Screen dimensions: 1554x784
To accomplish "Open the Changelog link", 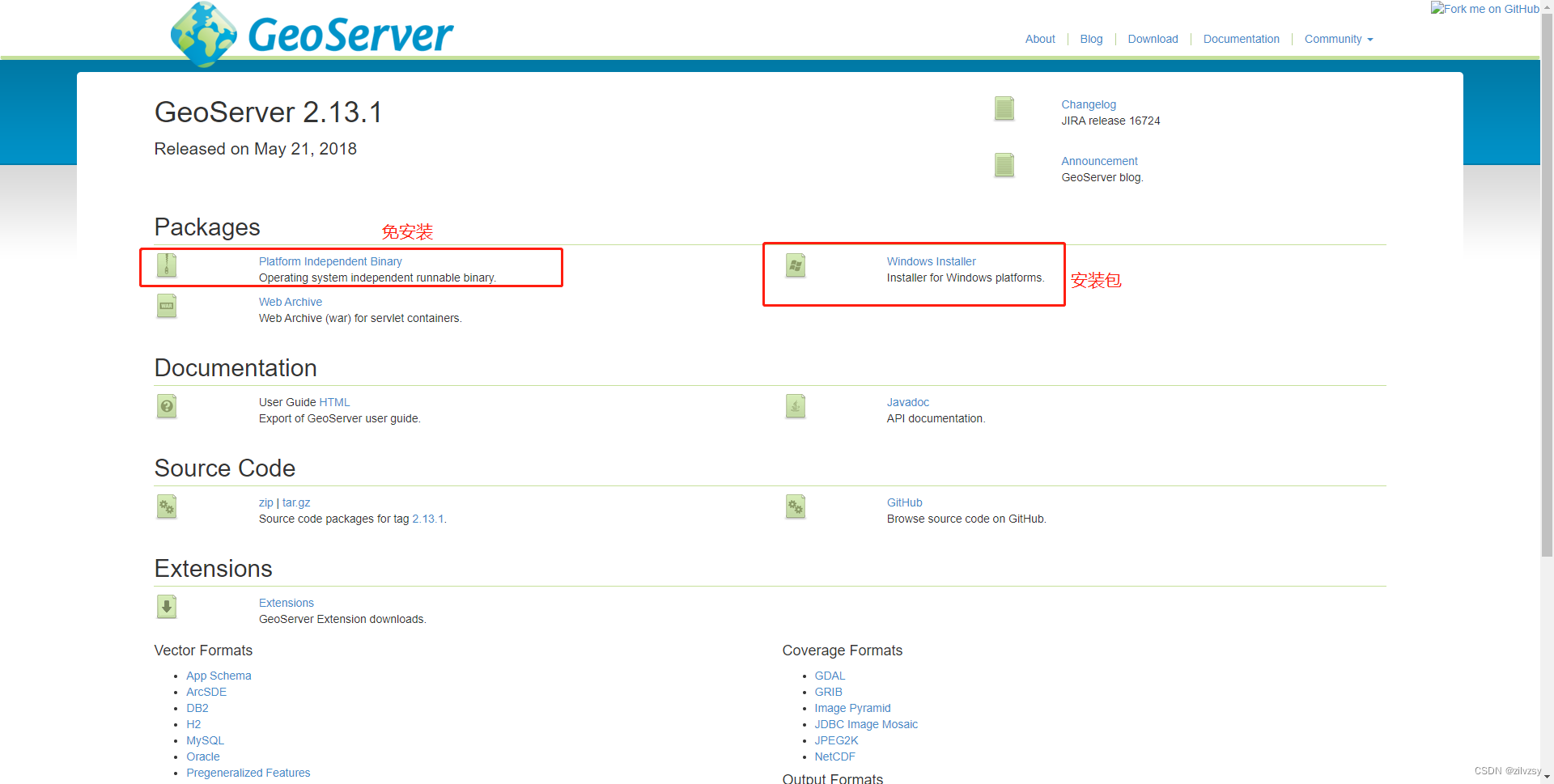I will pos(1089,104).
